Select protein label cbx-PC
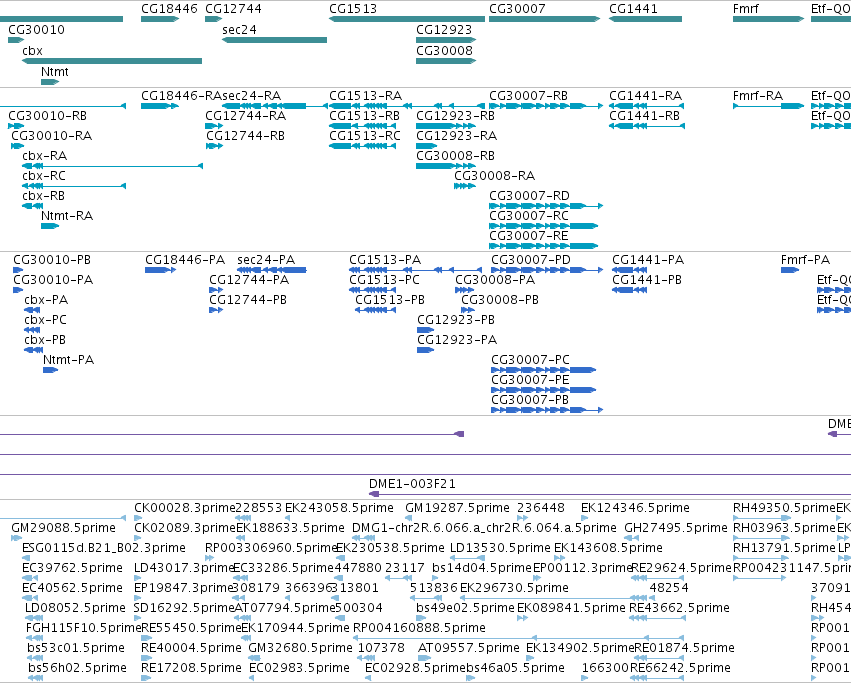Viewport: 851px width, 683px height. click(45, 320)
